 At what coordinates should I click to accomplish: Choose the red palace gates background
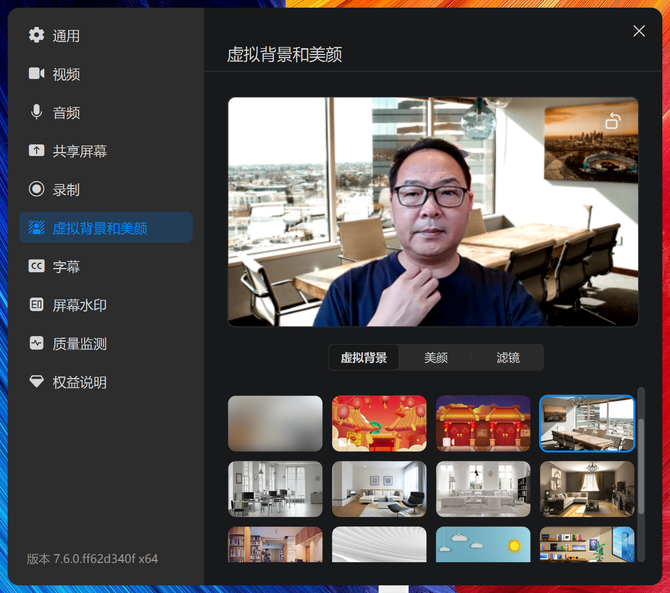483,423
